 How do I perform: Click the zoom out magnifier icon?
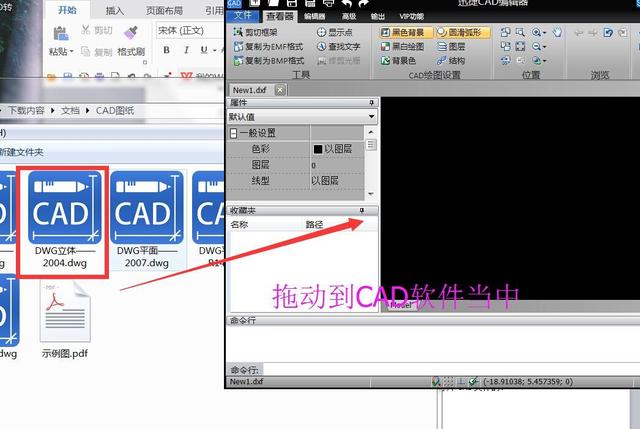(536, 47)
